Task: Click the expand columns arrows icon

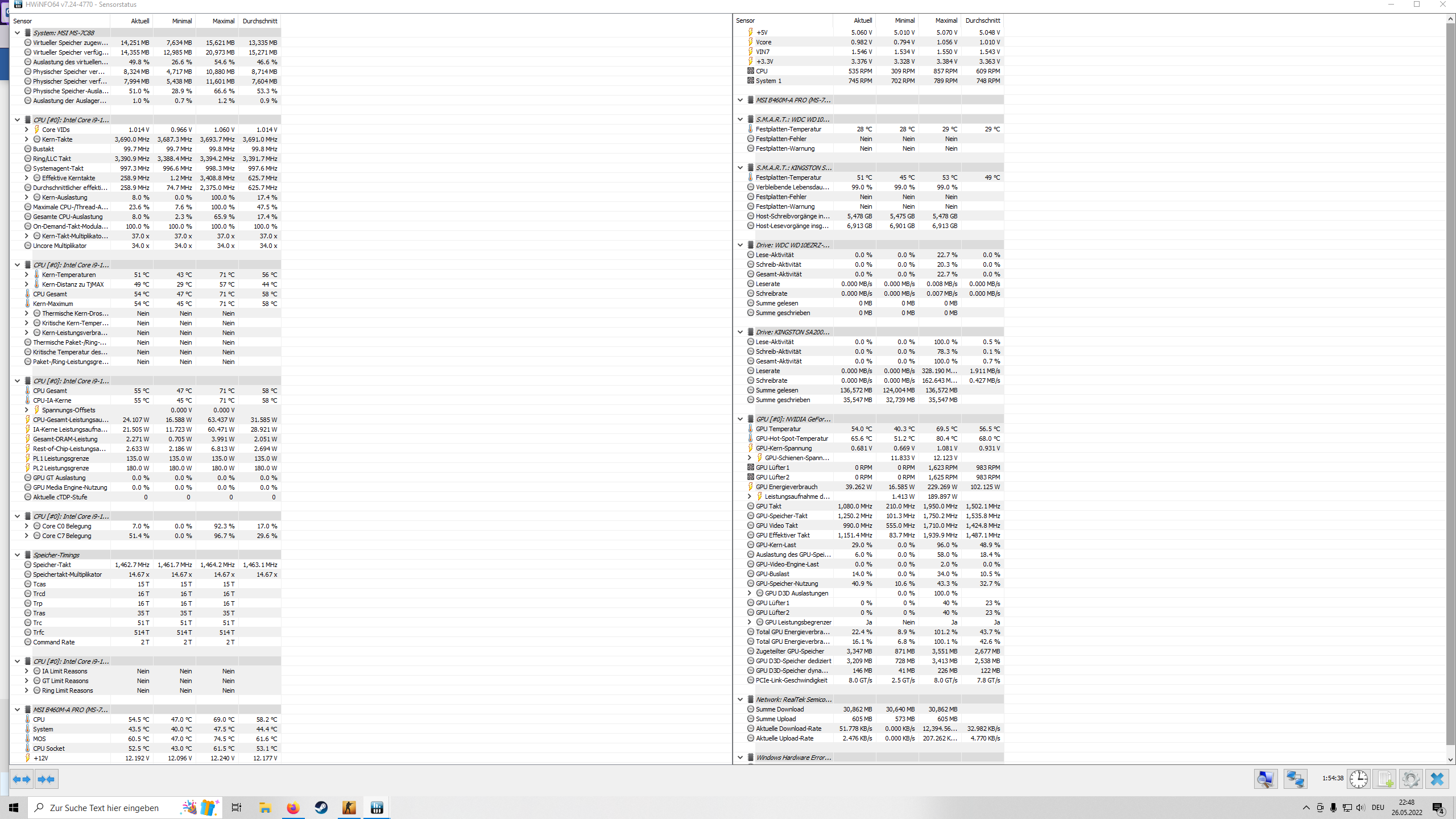Action: pyautogui.click(x=22, y=779)
